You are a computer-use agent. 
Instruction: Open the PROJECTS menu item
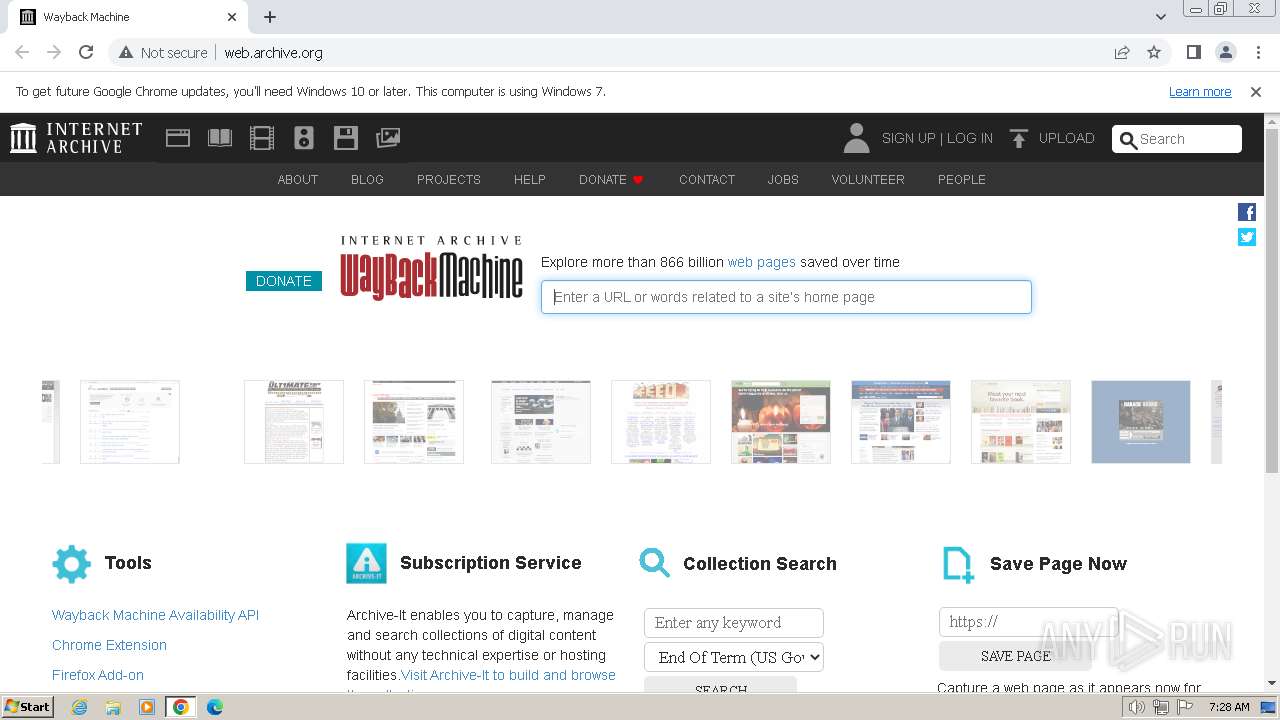click(449, 180)
